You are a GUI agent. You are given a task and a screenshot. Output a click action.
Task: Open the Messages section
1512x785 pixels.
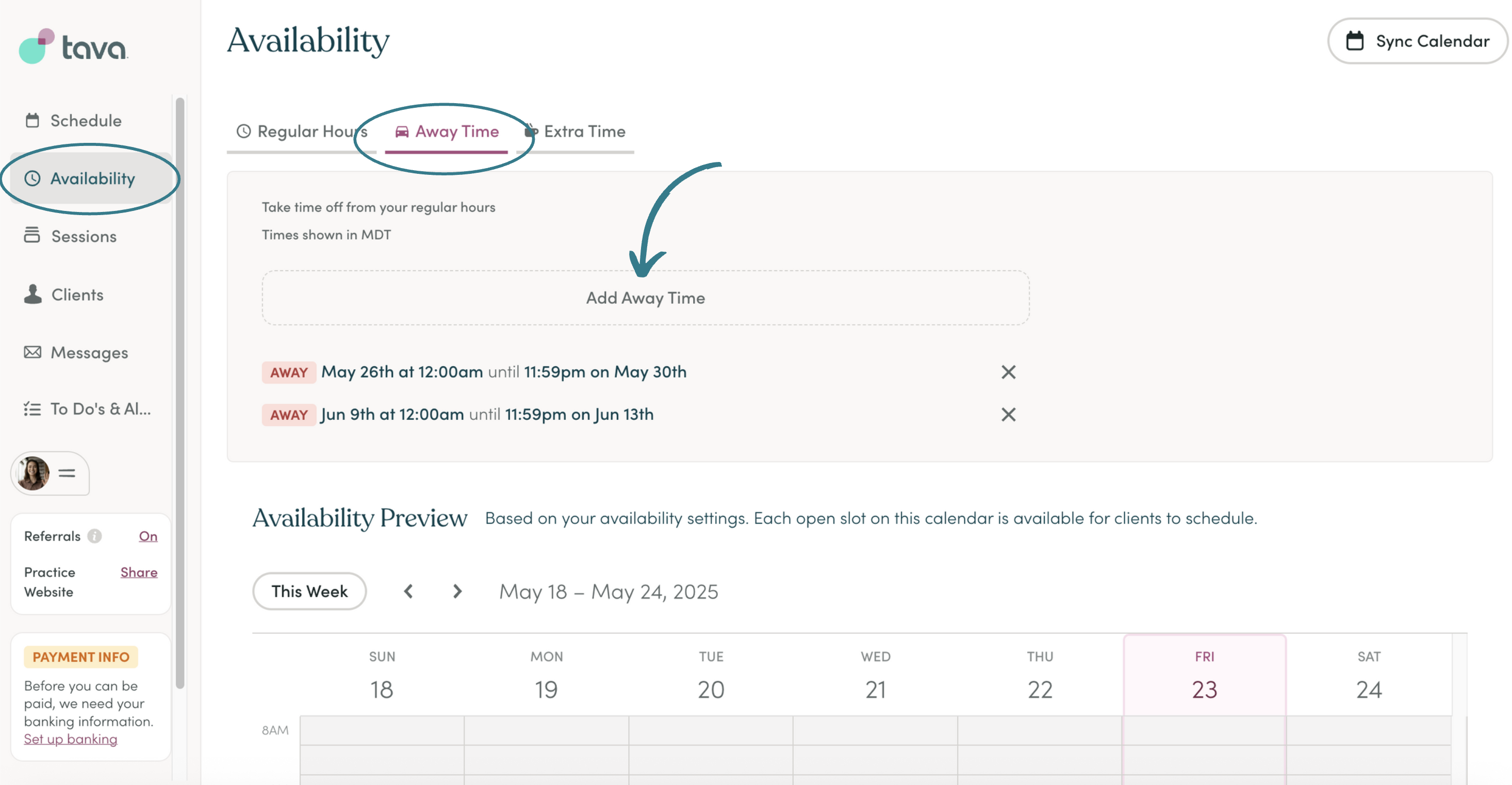[76, 352]
